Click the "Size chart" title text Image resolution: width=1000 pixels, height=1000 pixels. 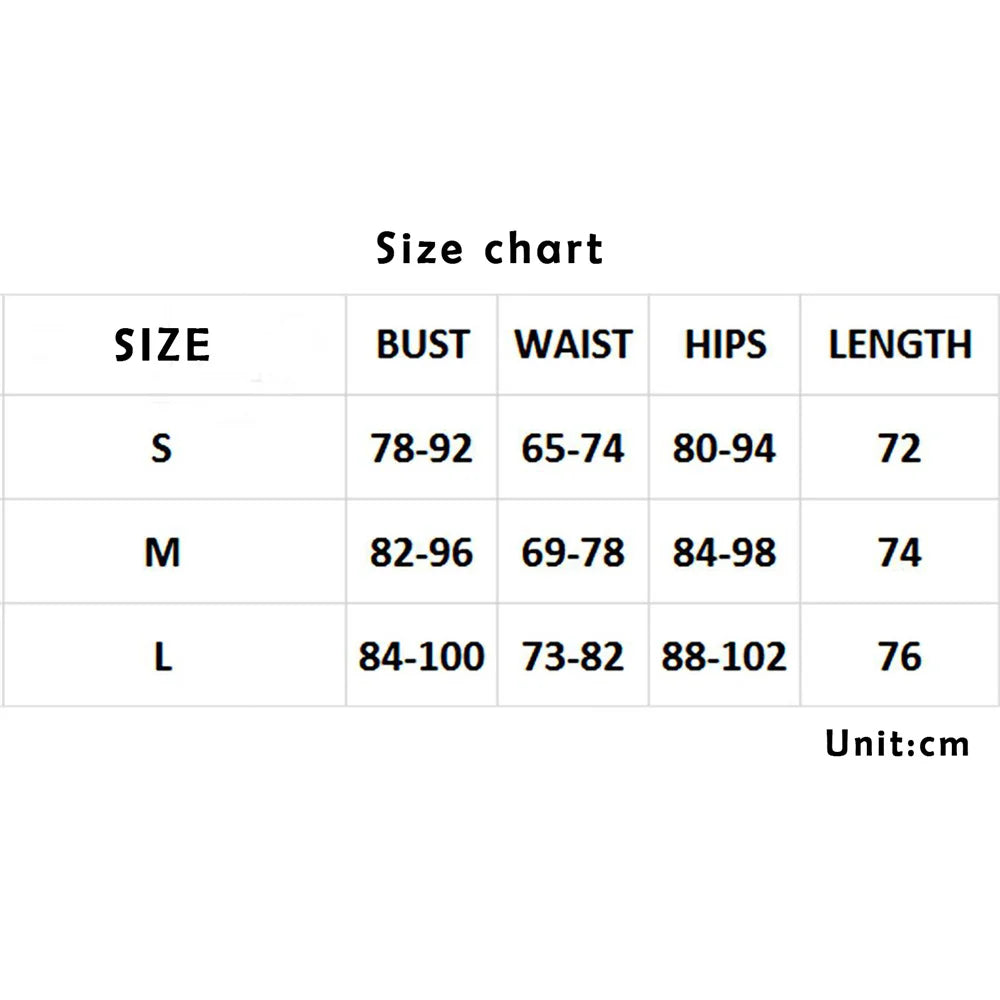point(489,248)
